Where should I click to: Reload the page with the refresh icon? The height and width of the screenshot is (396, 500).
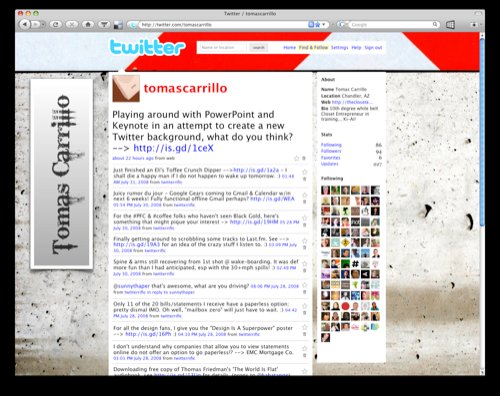56,24
